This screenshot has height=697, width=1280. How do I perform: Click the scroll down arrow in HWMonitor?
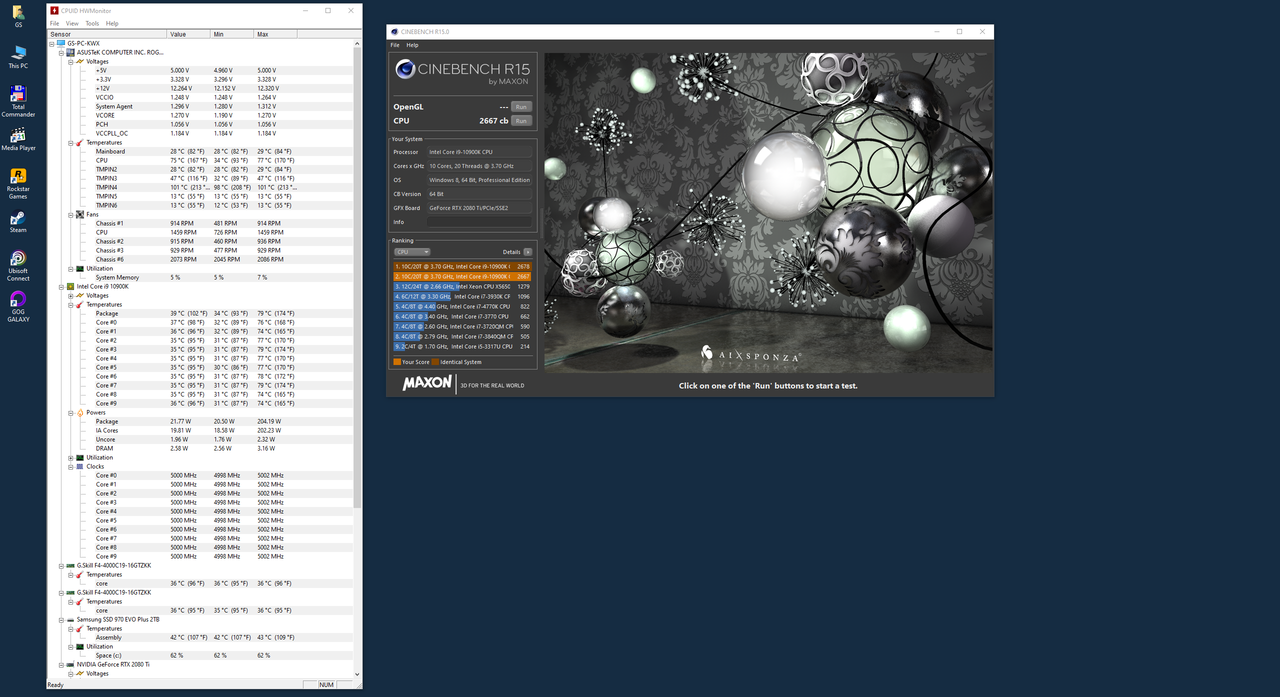[x=357, y=675]
